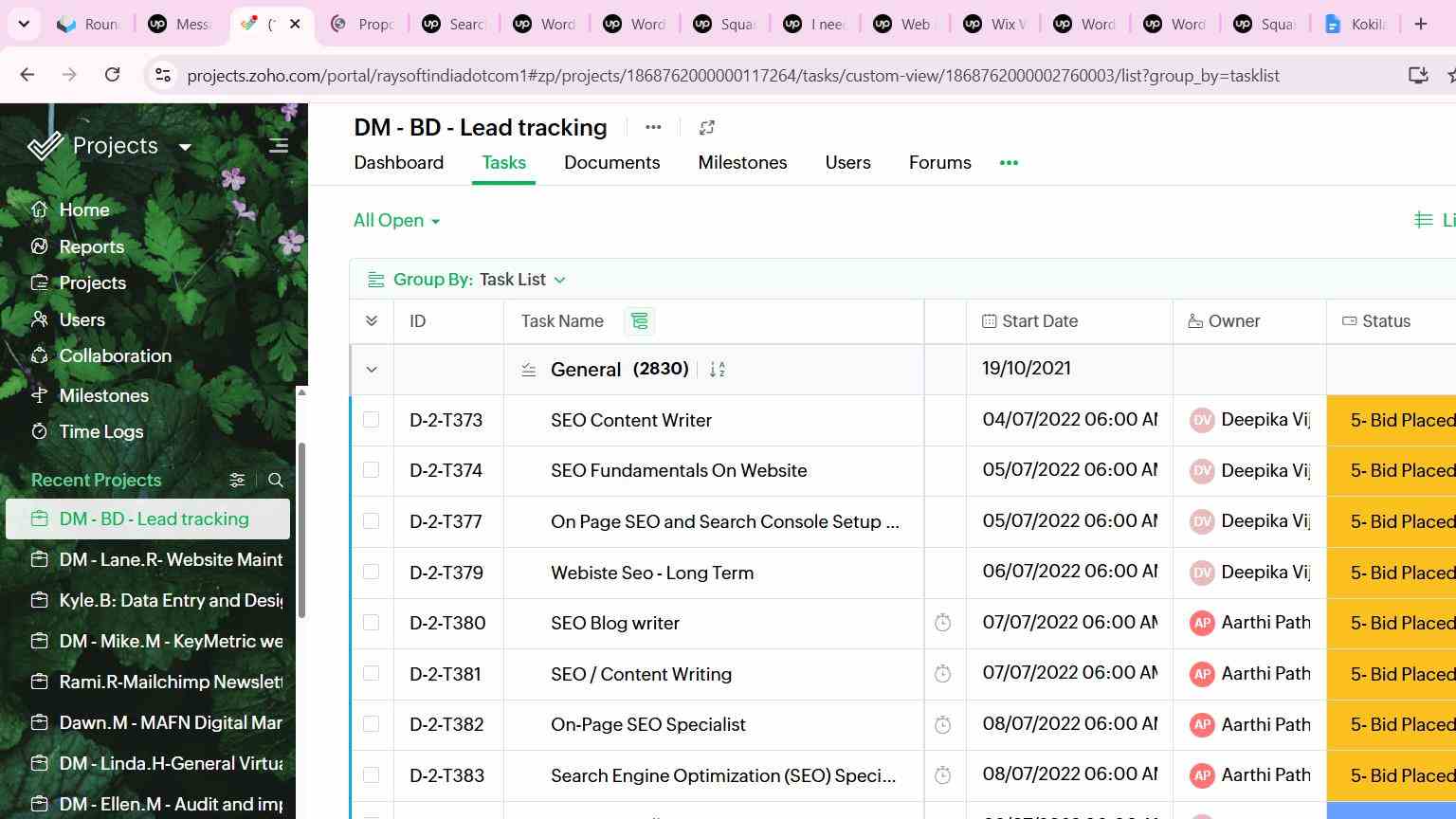
Task: Collapse the General task list group
Action: 372,370
